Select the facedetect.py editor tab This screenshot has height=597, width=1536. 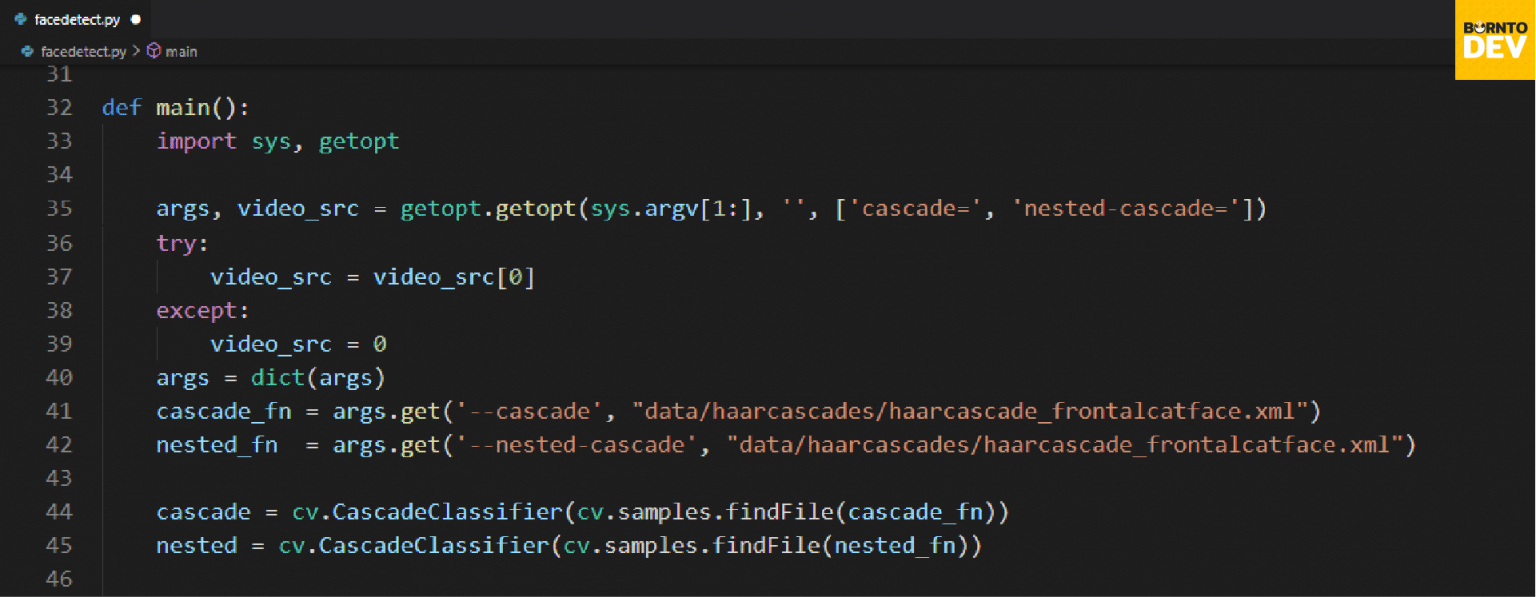(76, 19)
